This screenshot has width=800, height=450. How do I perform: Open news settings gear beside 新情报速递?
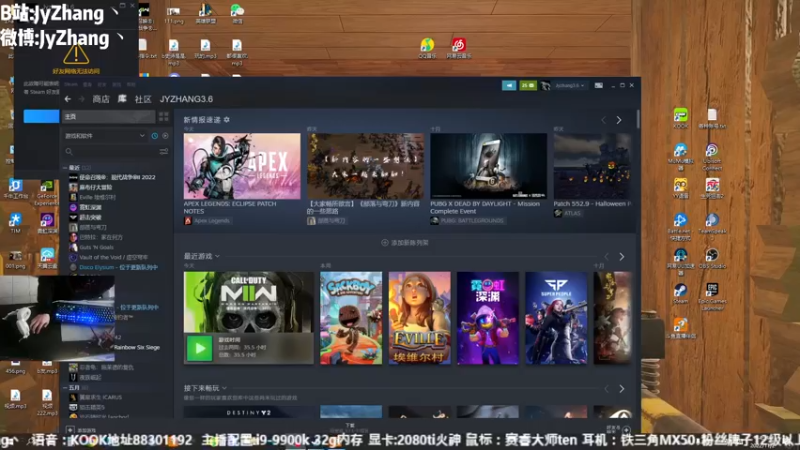point(227,119)
